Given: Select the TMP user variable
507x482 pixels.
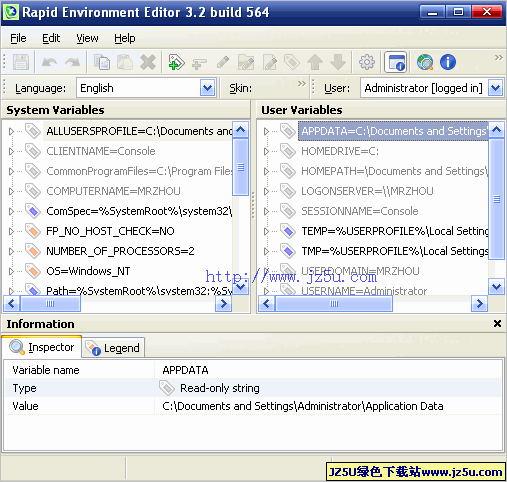Looking at the screenshot, I should click(x=394, y=251).
